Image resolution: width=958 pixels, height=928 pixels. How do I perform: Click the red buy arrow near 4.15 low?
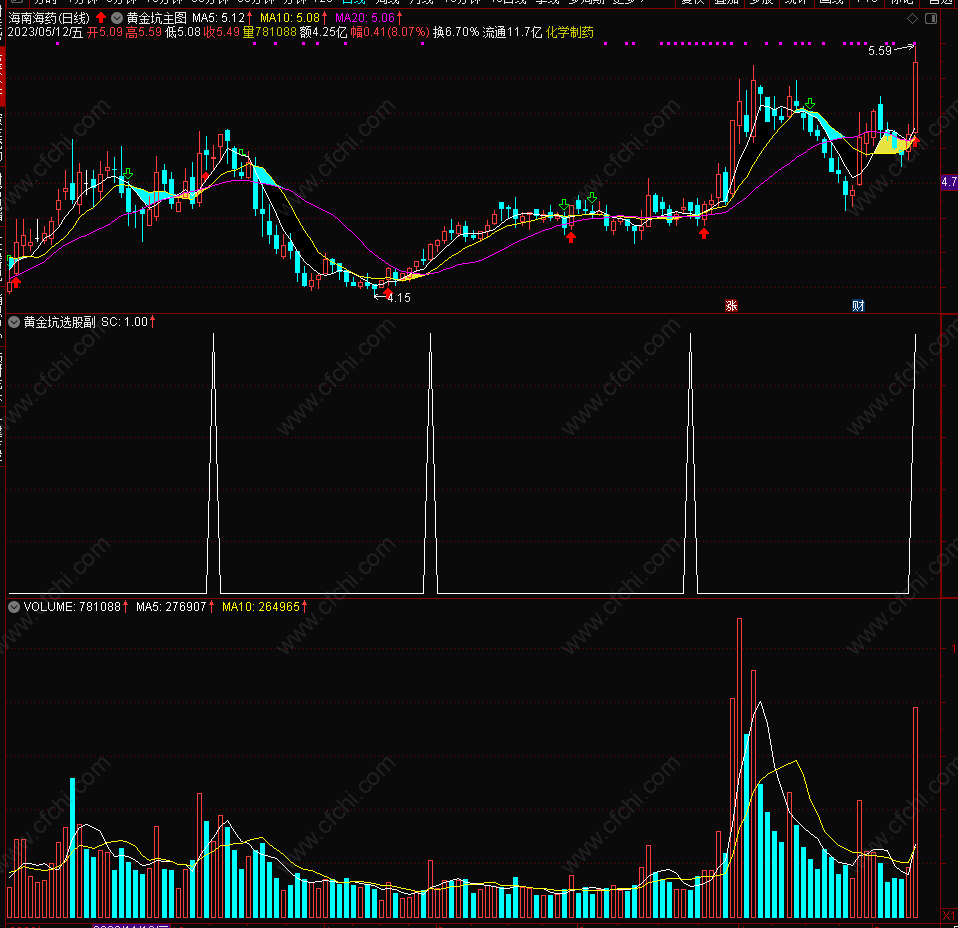pyautogui.click(x=388, y=294)
